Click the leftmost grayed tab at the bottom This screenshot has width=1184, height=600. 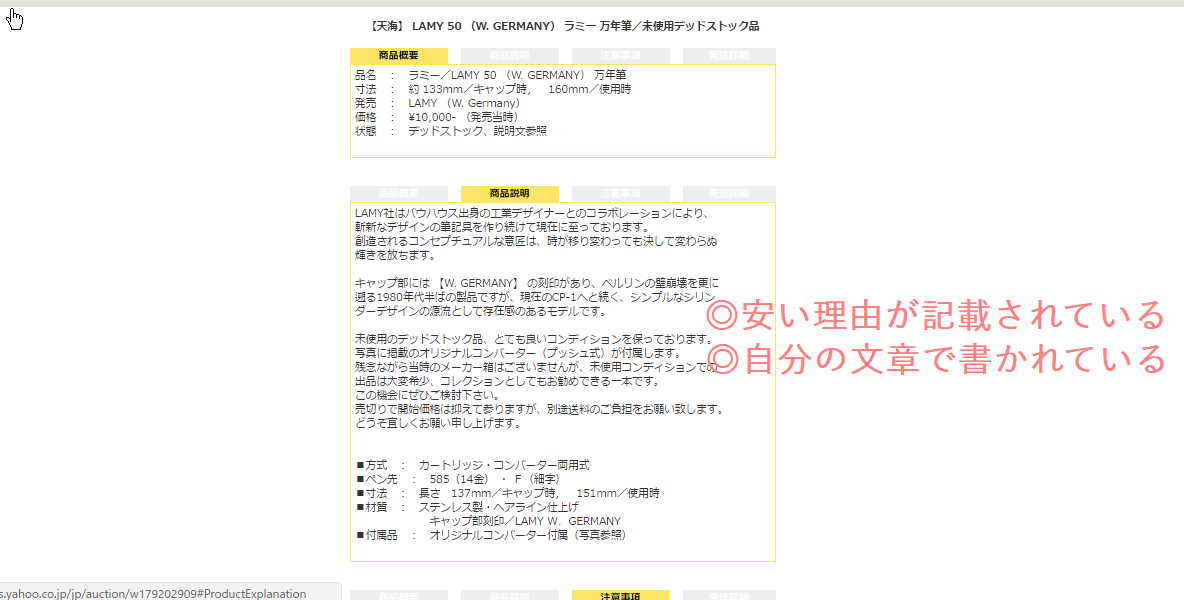[x=398, y=594]
